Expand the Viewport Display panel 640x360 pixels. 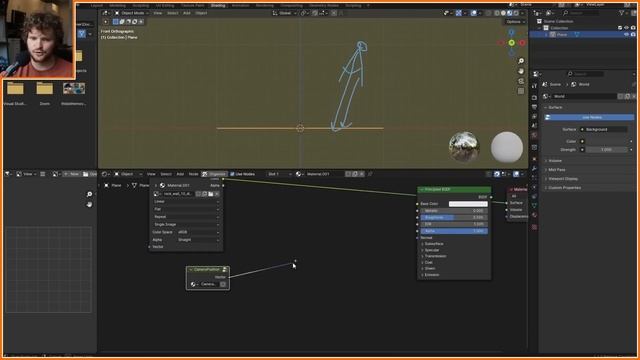tap(562, 179)
